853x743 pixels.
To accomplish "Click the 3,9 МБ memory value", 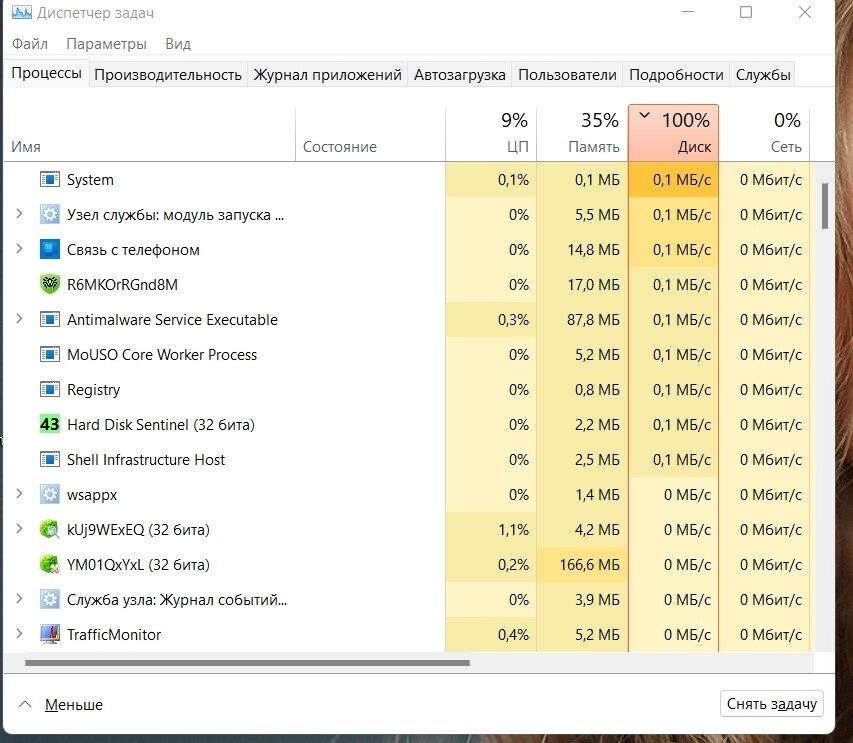I will (597, 599).
